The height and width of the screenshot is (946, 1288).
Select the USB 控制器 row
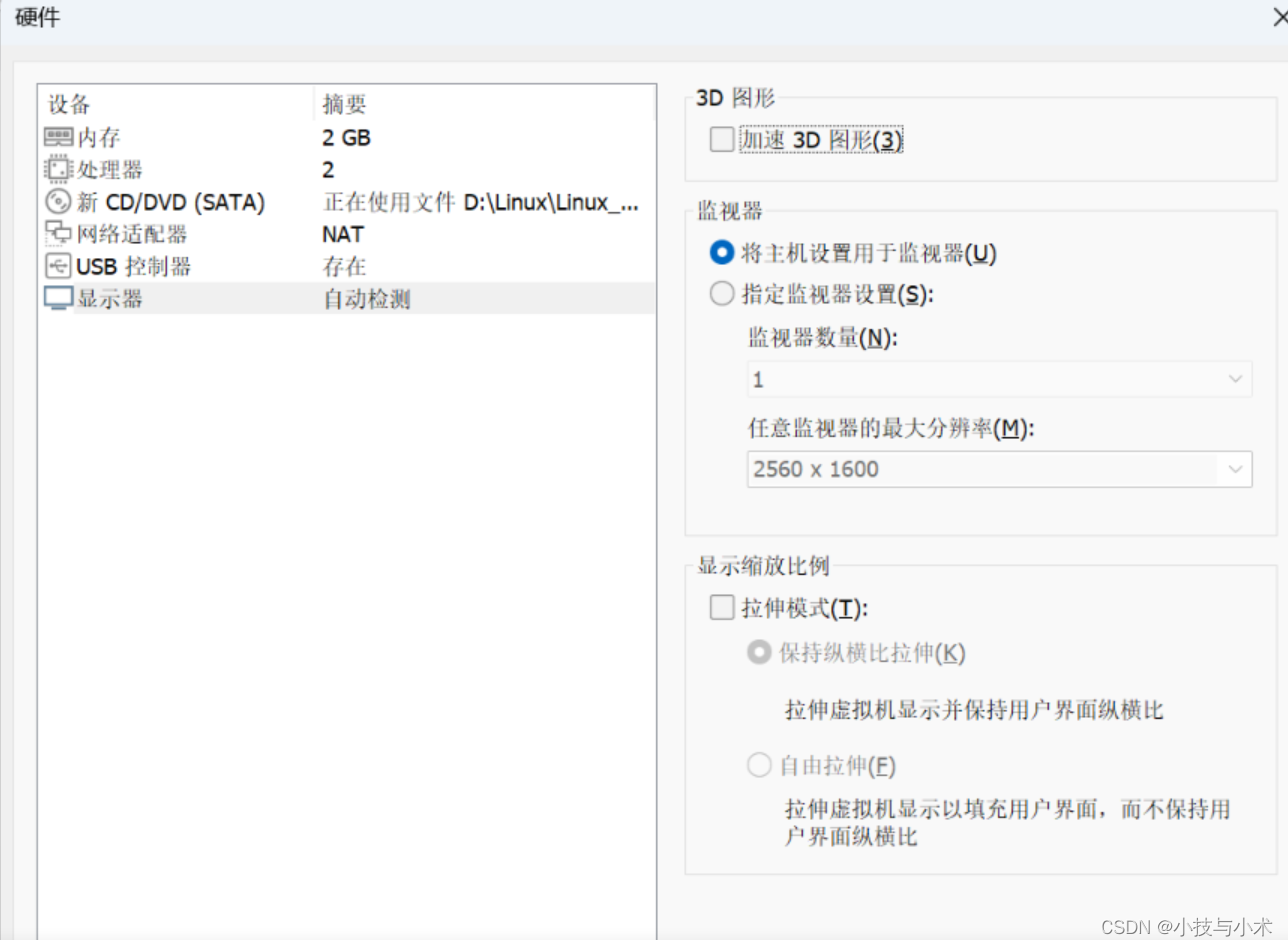point(346,266)
